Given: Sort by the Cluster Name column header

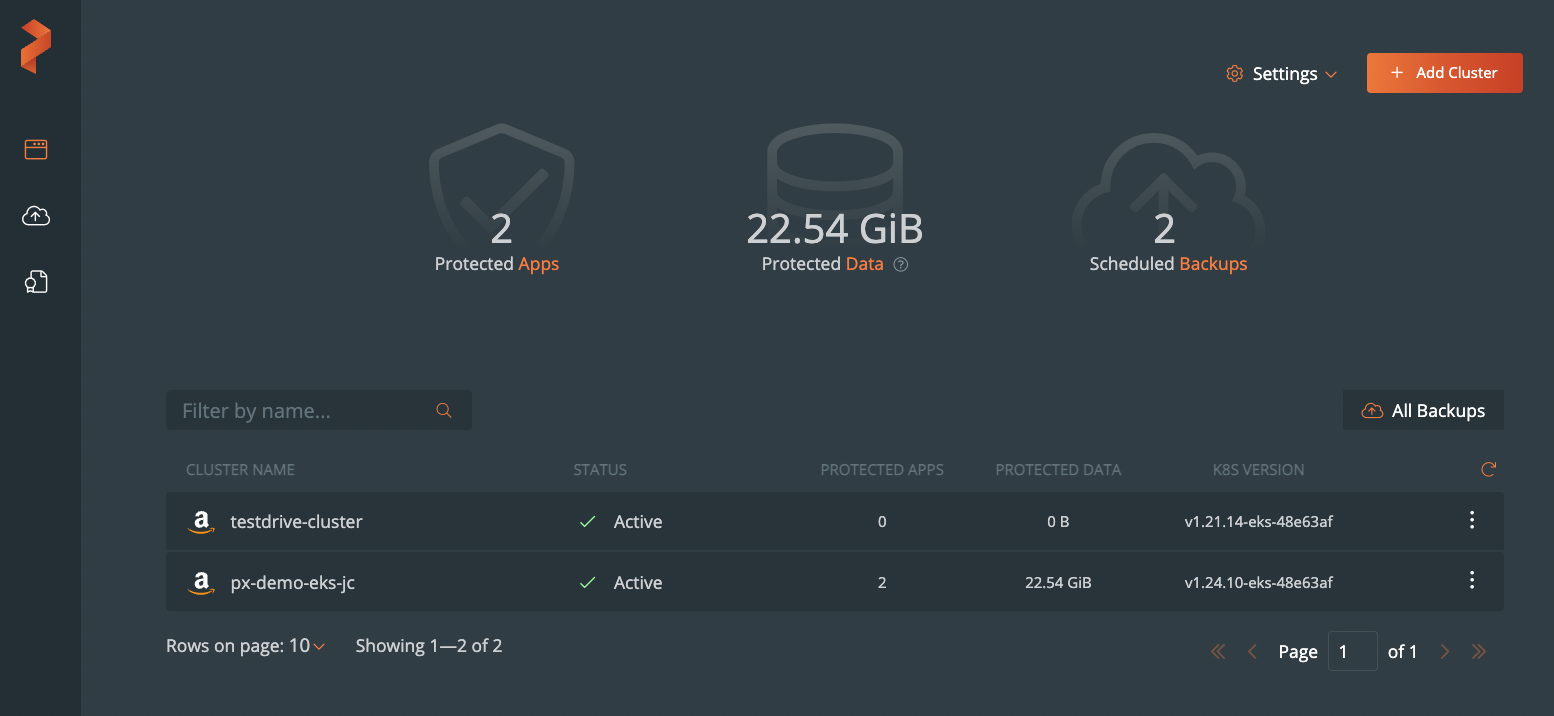Looking at the screenshot, I should [x=240, y=469].
